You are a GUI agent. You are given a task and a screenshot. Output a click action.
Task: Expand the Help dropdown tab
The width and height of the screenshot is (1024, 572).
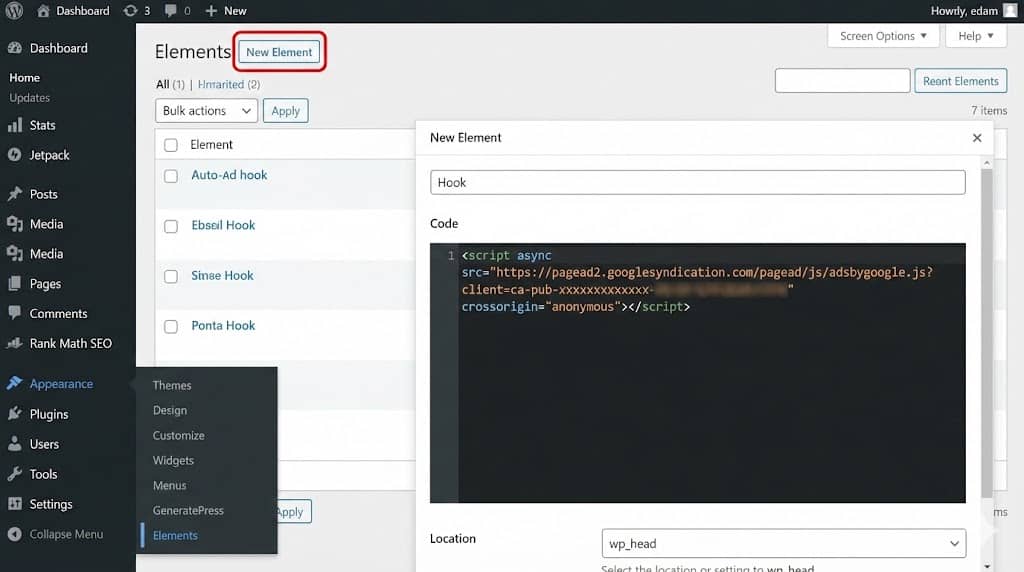tap(976, 36)
